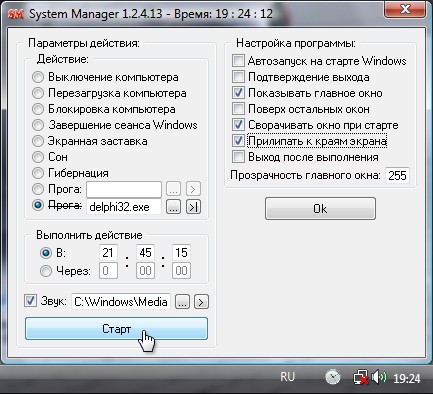Click transparency value field 255
The width and height of the screenshot is (433, 394).
tap(397, 175)
